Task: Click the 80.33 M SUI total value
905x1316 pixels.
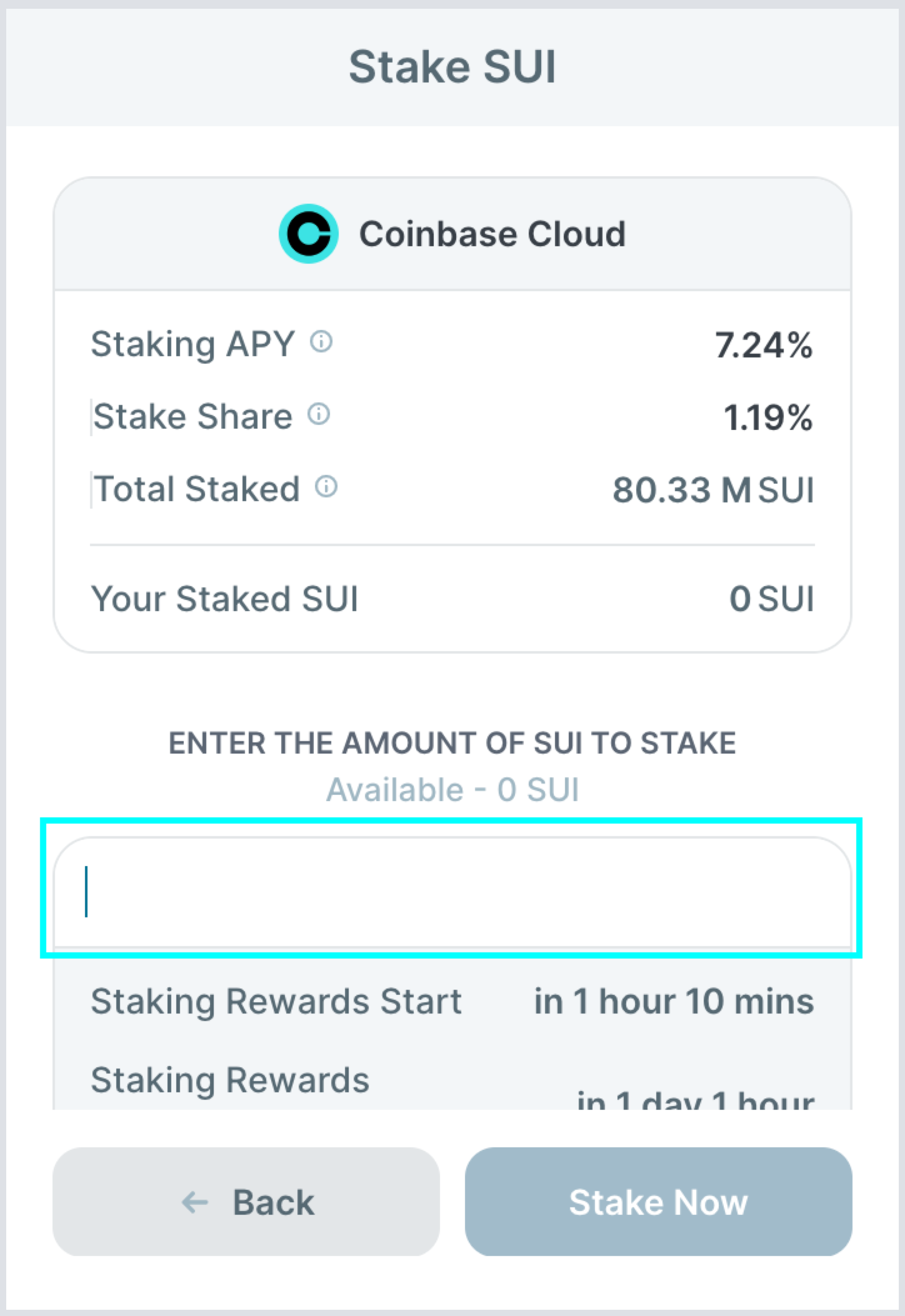Action: pos(713,489)
